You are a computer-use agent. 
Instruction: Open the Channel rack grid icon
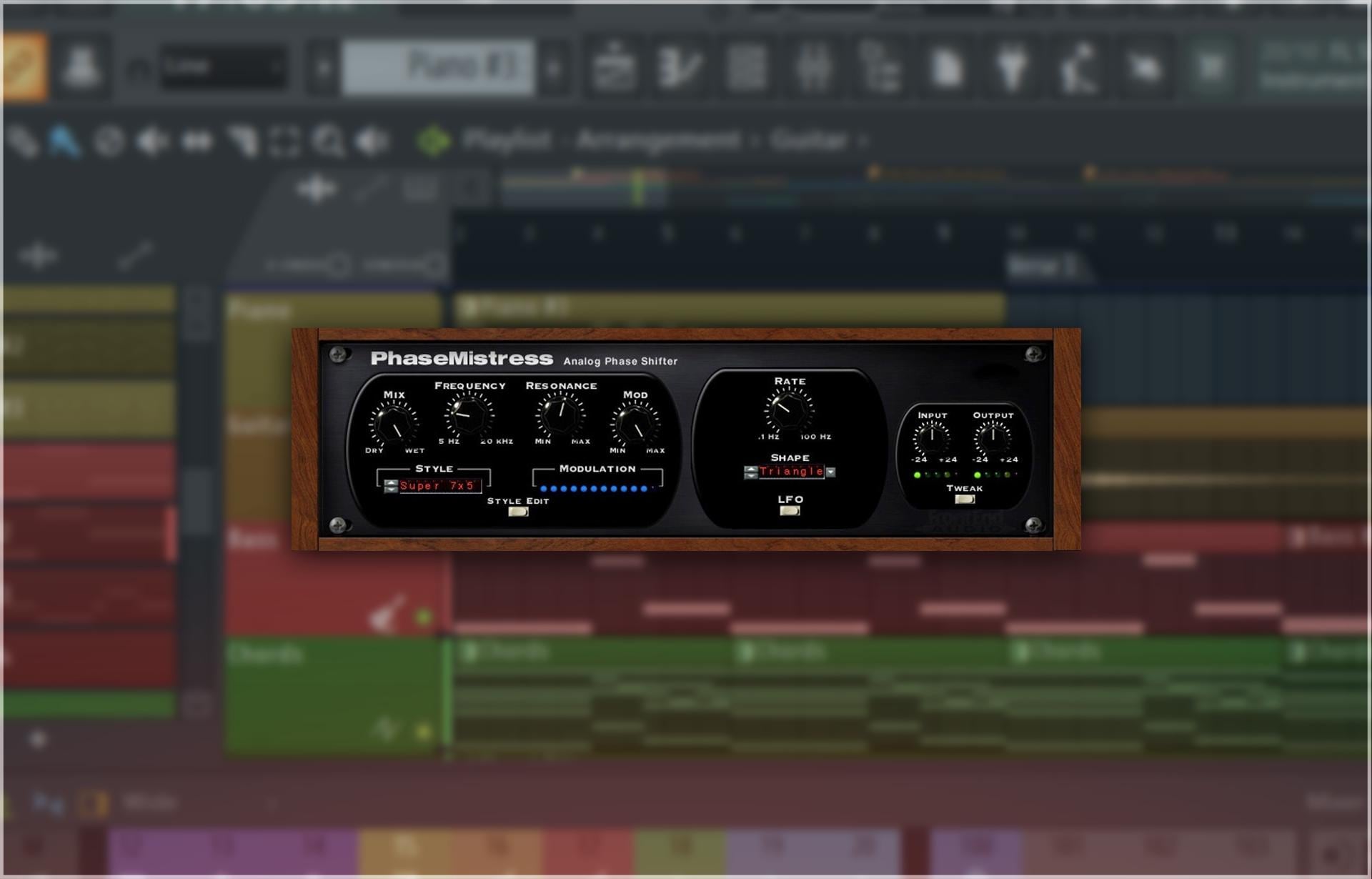pyautogui.click(x=746, y=68)
